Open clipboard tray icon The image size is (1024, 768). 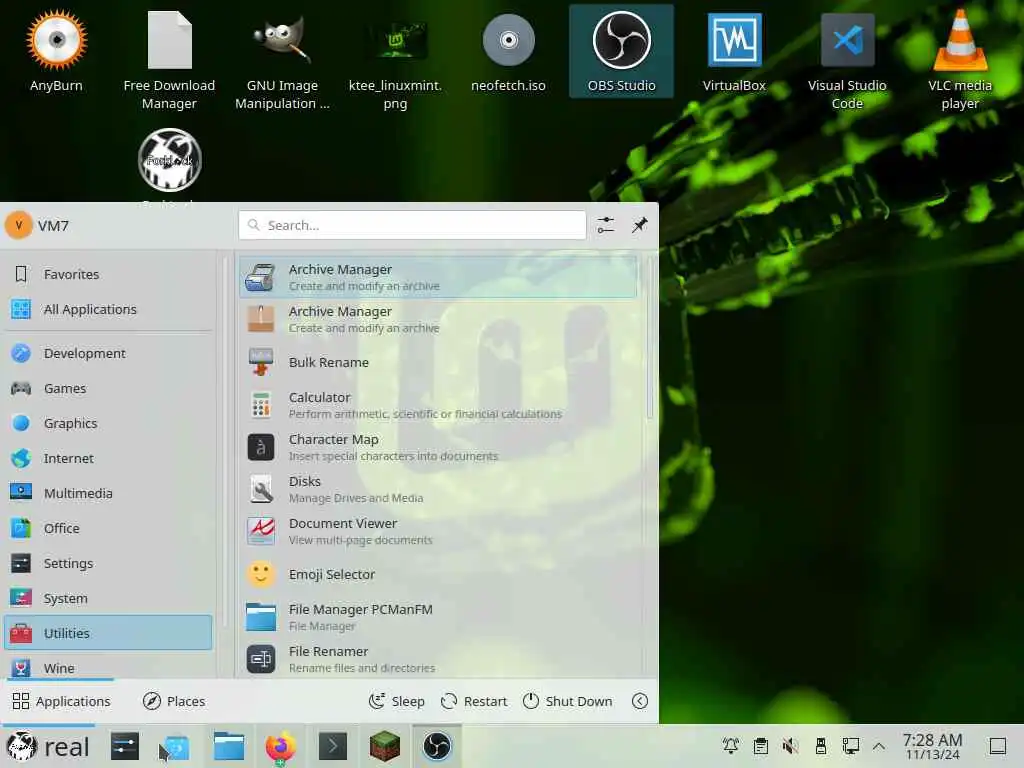(x=761, y=746)
